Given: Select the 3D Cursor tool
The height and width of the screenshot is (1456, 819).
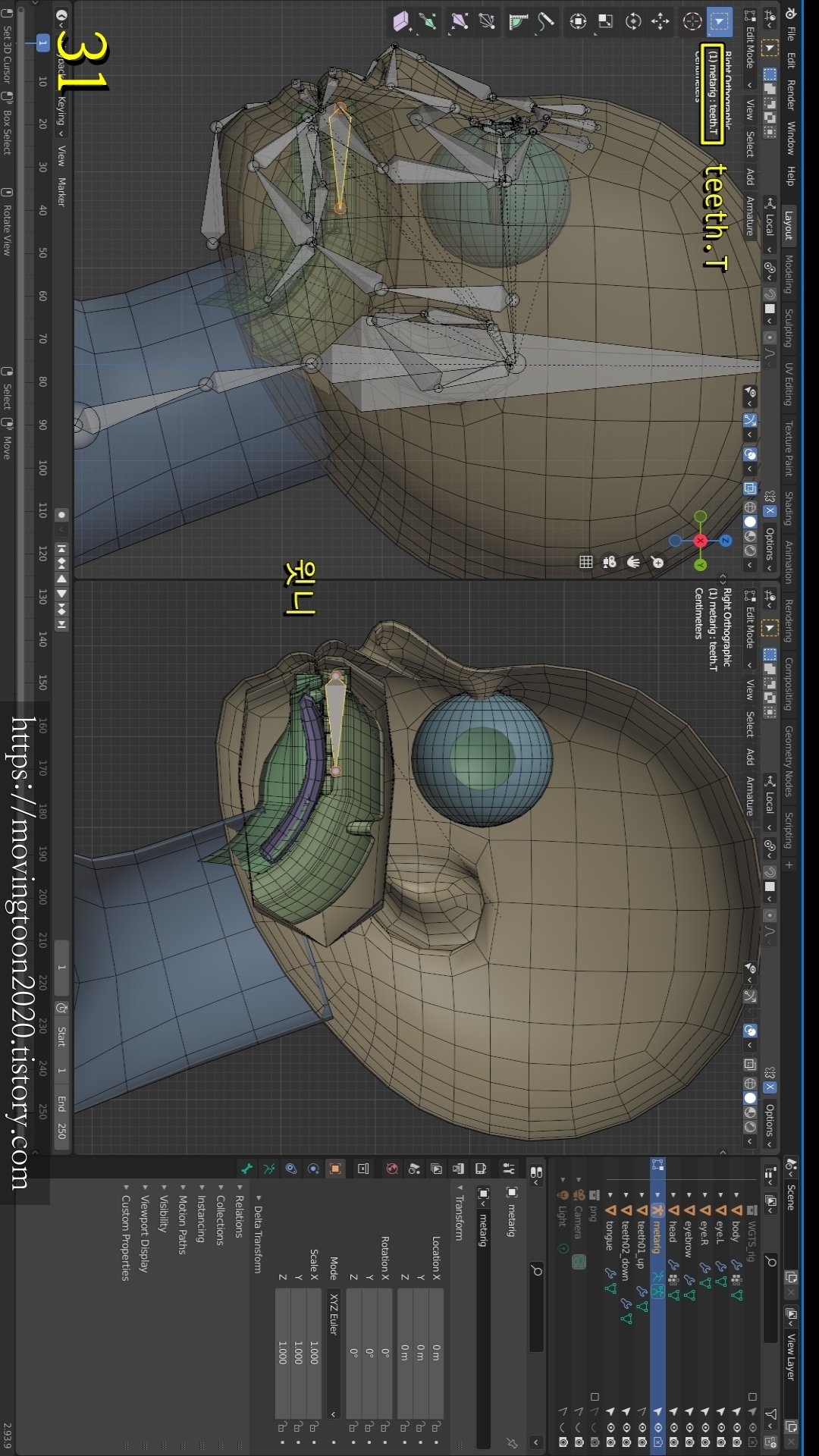Looking at the screenshot, I should click(x=692, y=21).
